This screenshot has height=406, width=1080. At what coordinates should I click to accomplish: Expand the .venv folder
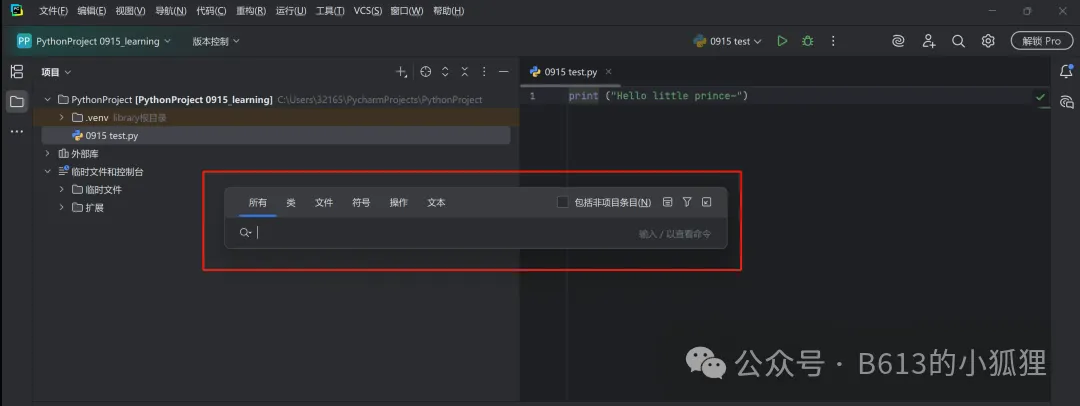pos(61,118)
